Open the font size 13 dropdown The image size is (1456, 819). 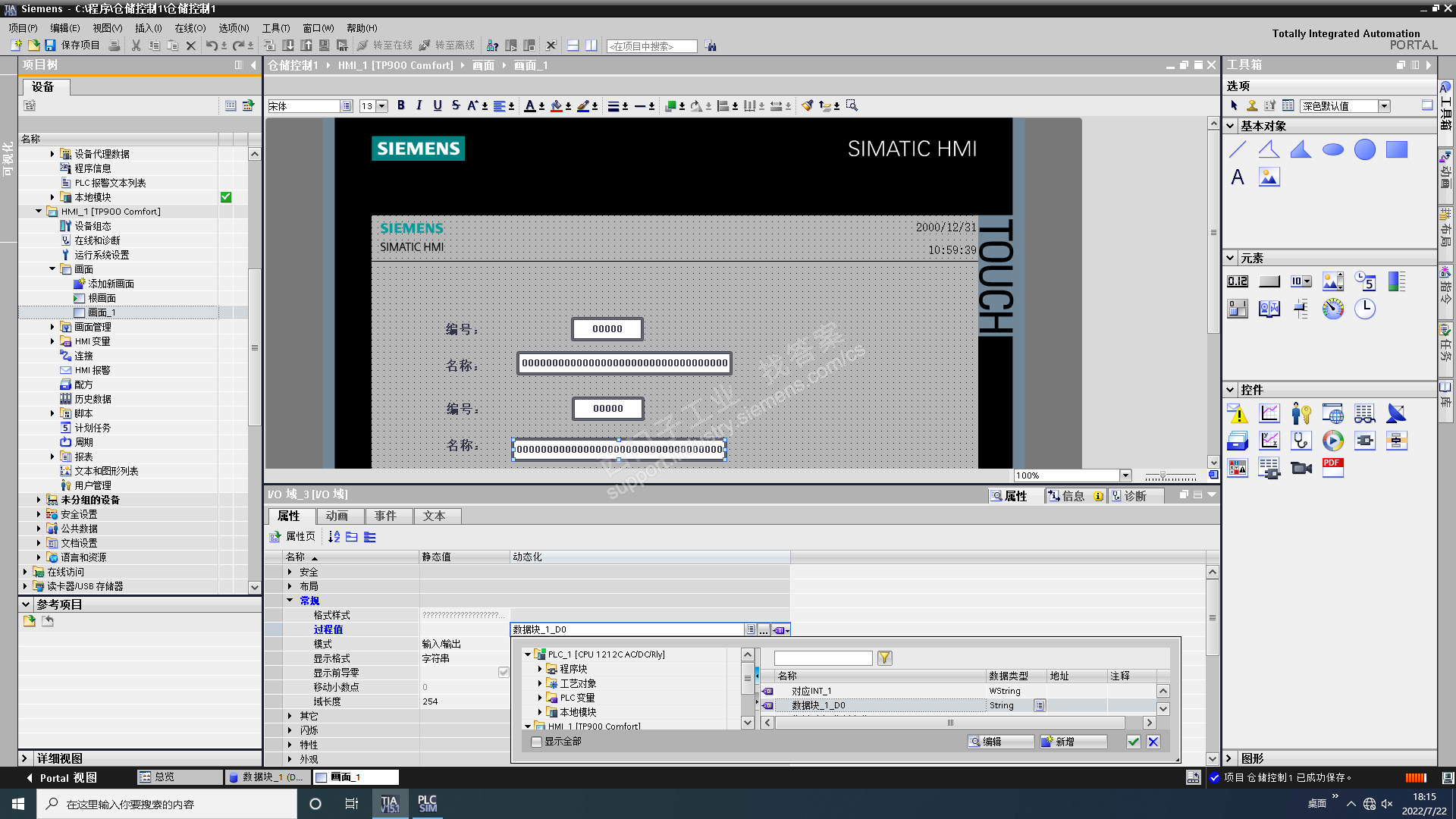tap(382, 106)
